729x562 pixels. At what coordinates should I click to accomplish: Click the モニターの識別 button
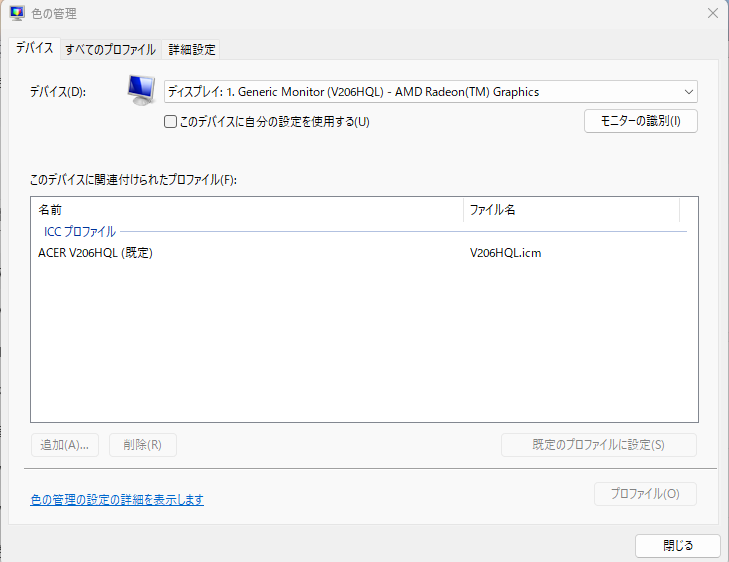641,121
